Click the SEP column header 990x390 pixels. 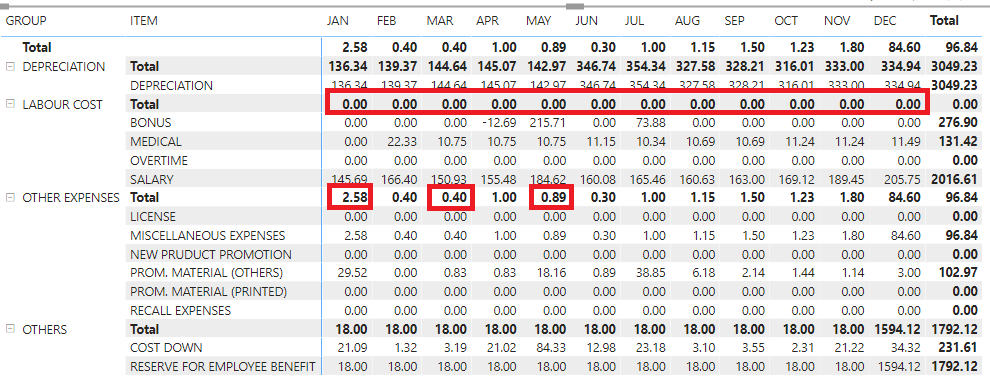click(734, 21)
